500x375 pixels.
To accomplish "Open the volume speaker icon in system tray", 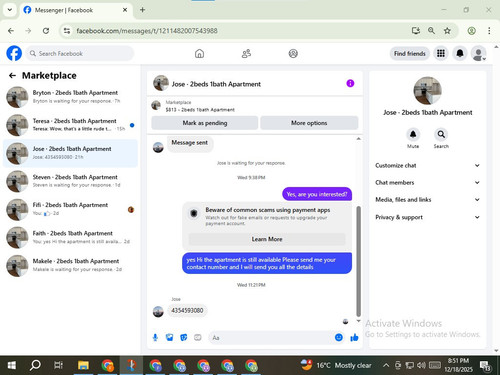I will pyautogui.click(x=421, y=365).
